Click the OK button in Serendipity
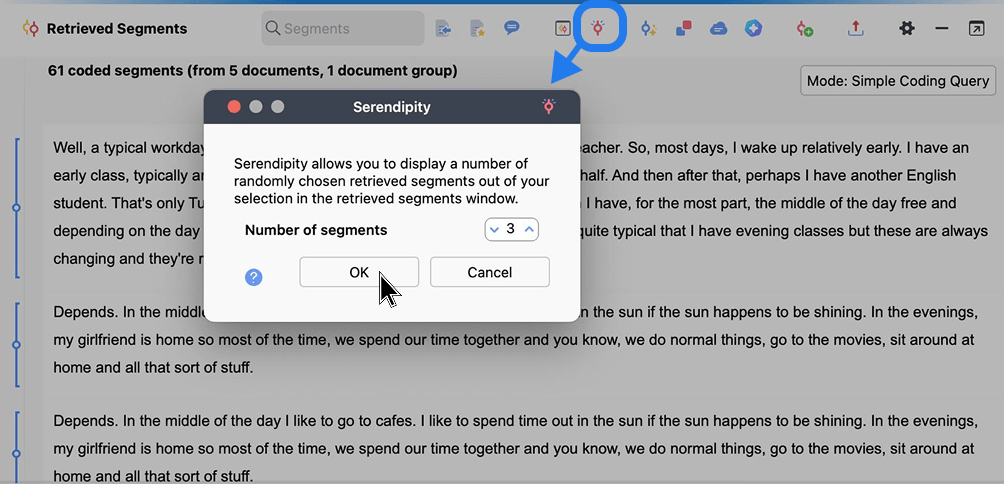Screen dimensions: 1004x484 point(359,272)
